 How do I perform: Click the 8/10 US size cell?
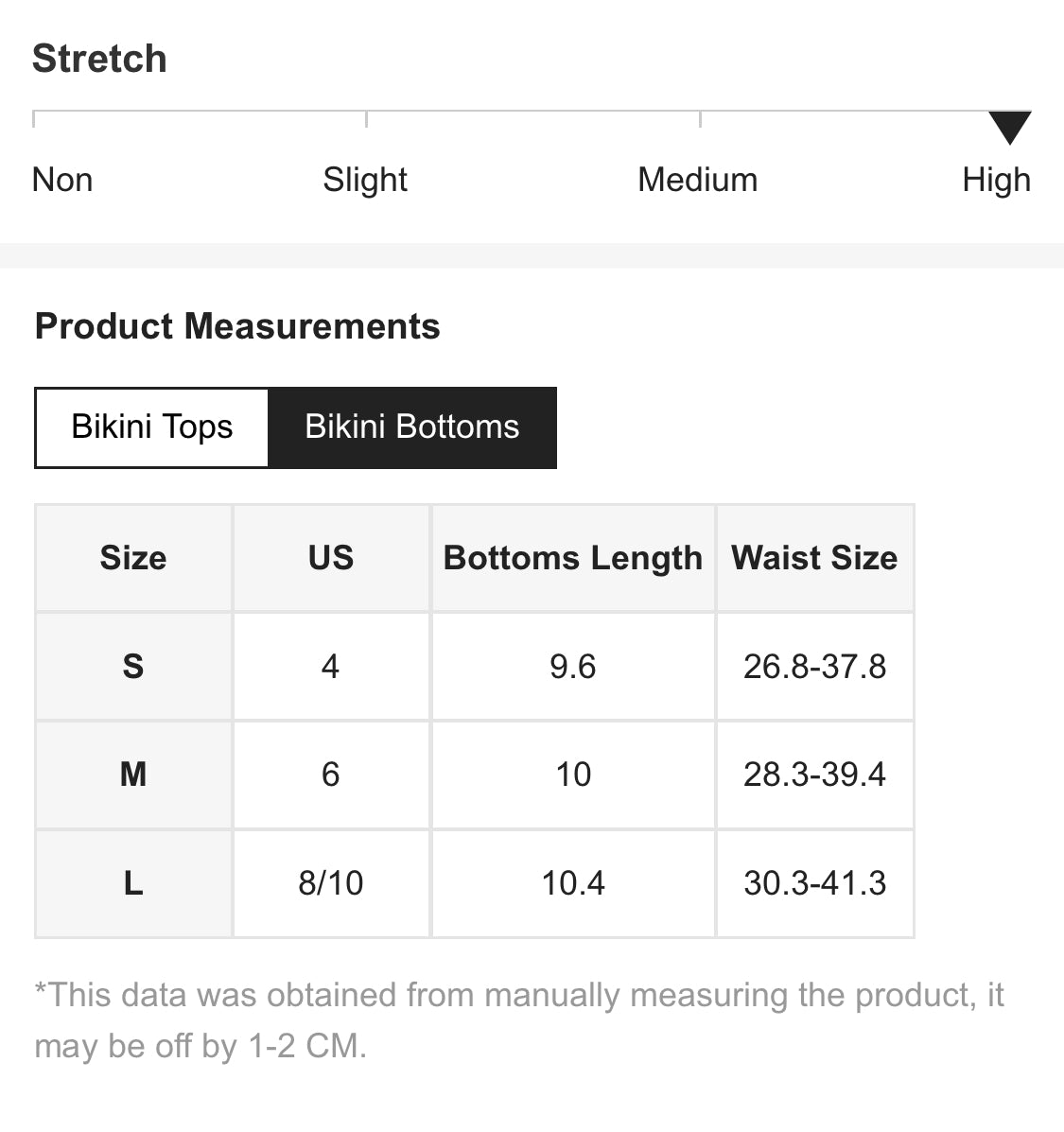(x=331, y=883)
